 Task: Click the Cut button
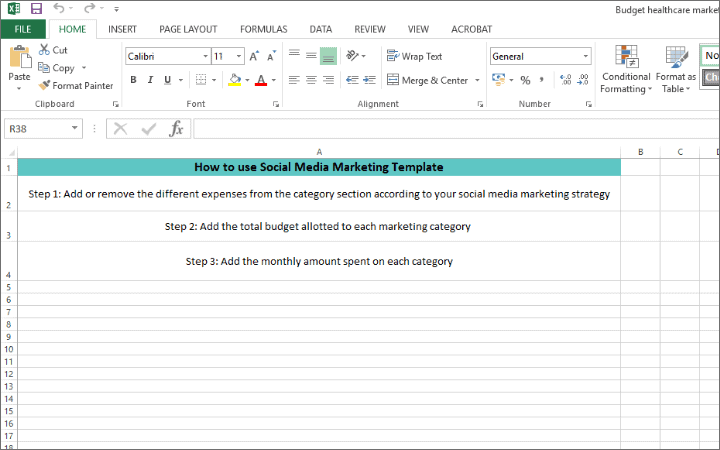53,50
